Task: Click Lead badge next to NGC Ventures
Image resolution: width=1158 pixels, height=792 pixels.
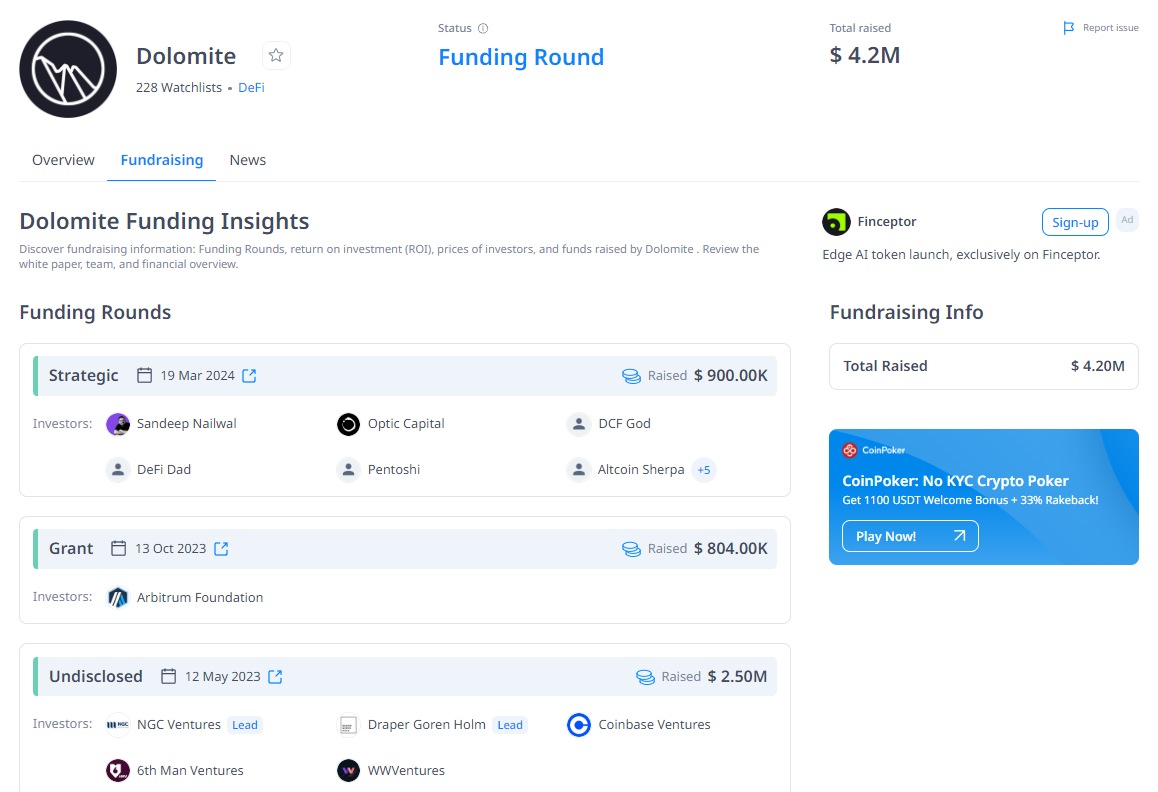Action: pos(245,726)
